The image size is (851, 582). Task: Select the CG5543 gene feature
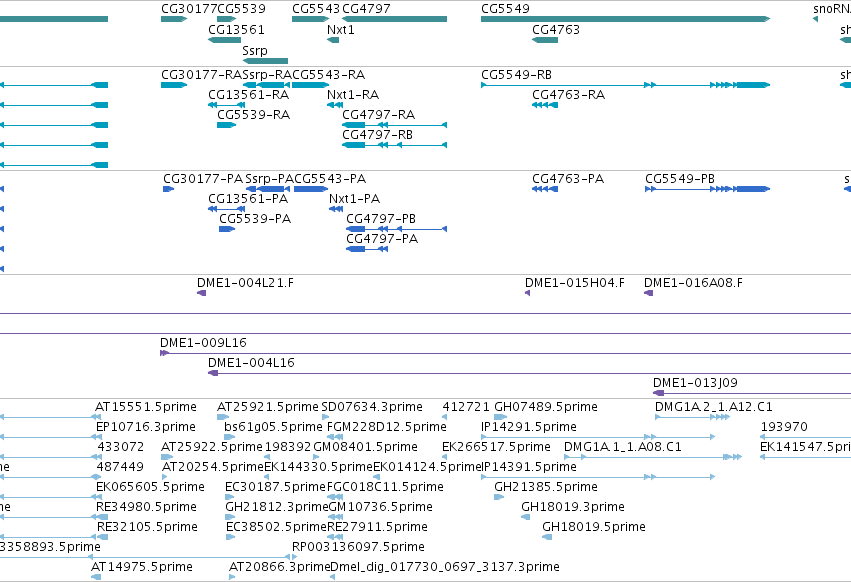pos(310,19)
